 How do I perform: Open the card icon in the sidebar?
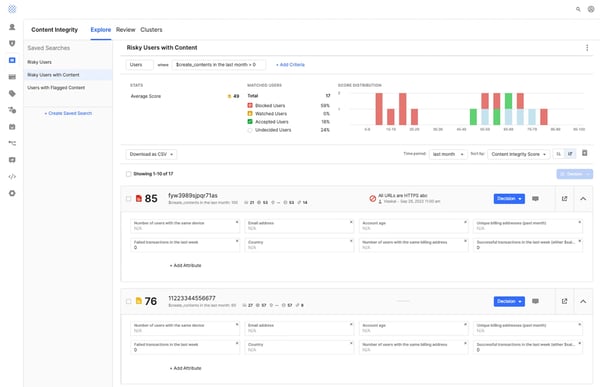pos(12,77)
